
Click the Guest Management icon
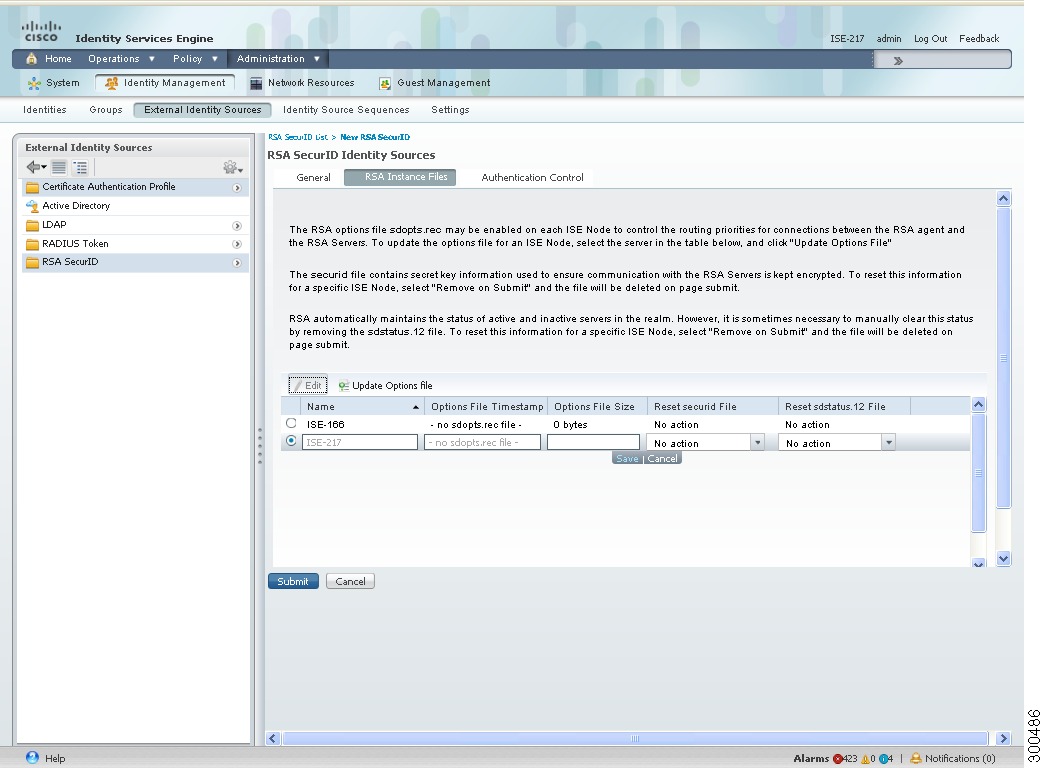point(385,83)
